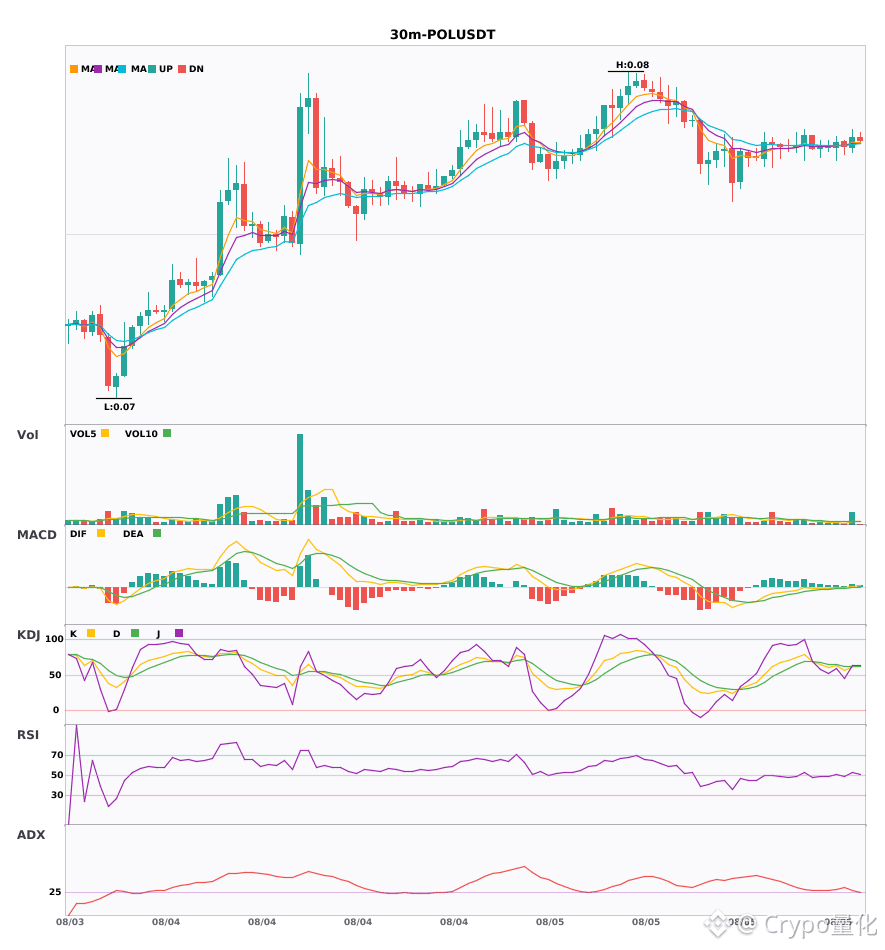The width and height of the screenshot is (885, 950).
Task: Select the yellow K legend swatch
Action: tap(91, 633)
